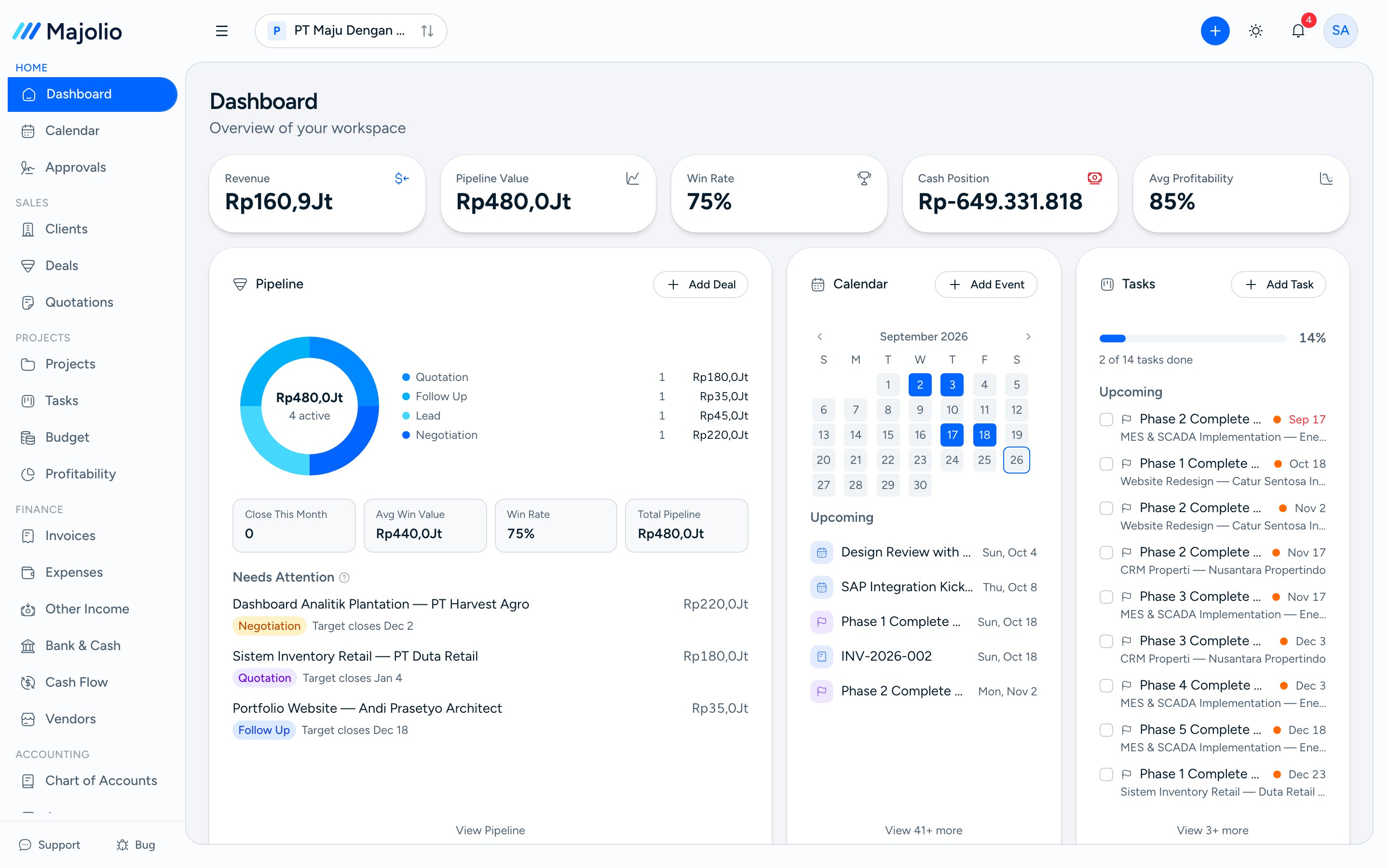The image size is (1389, 868).
Task: Open the Design Review event icon
Action: [821, 552]
